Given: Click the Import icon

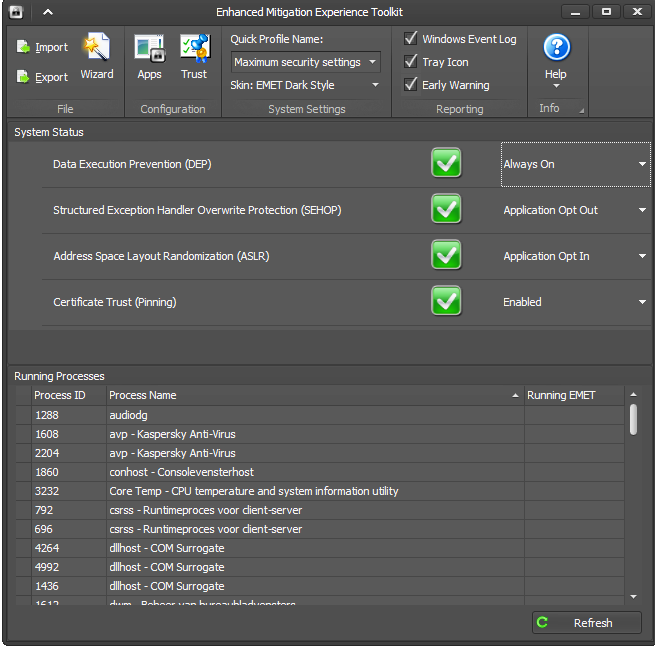Looking at the screenshot, I should tap(23, 47).
